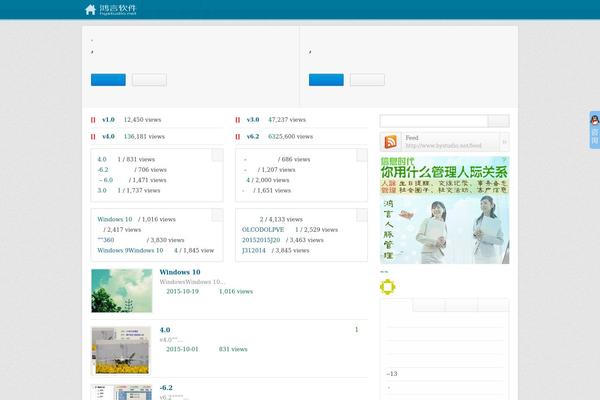Screen dimensions: 600x400
Task: Open 'Windows 9Windows 10' link
Action: click(130, 250)
